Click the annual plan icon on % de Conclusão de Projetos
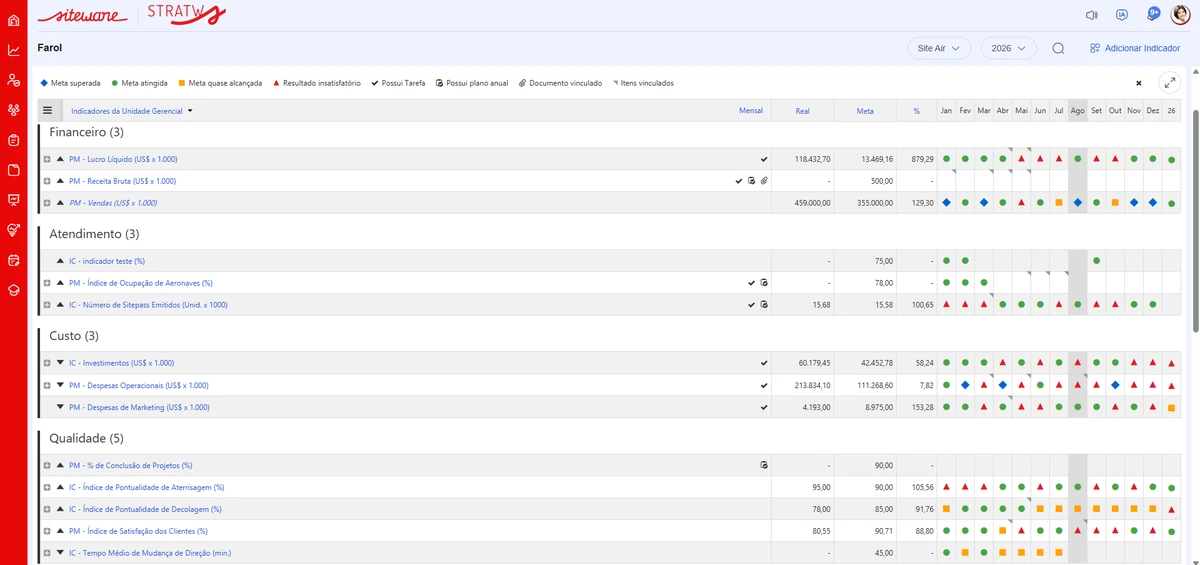The height and width of the screenshot is (565, 1200). pyautogui.click(x=764, y=465)
